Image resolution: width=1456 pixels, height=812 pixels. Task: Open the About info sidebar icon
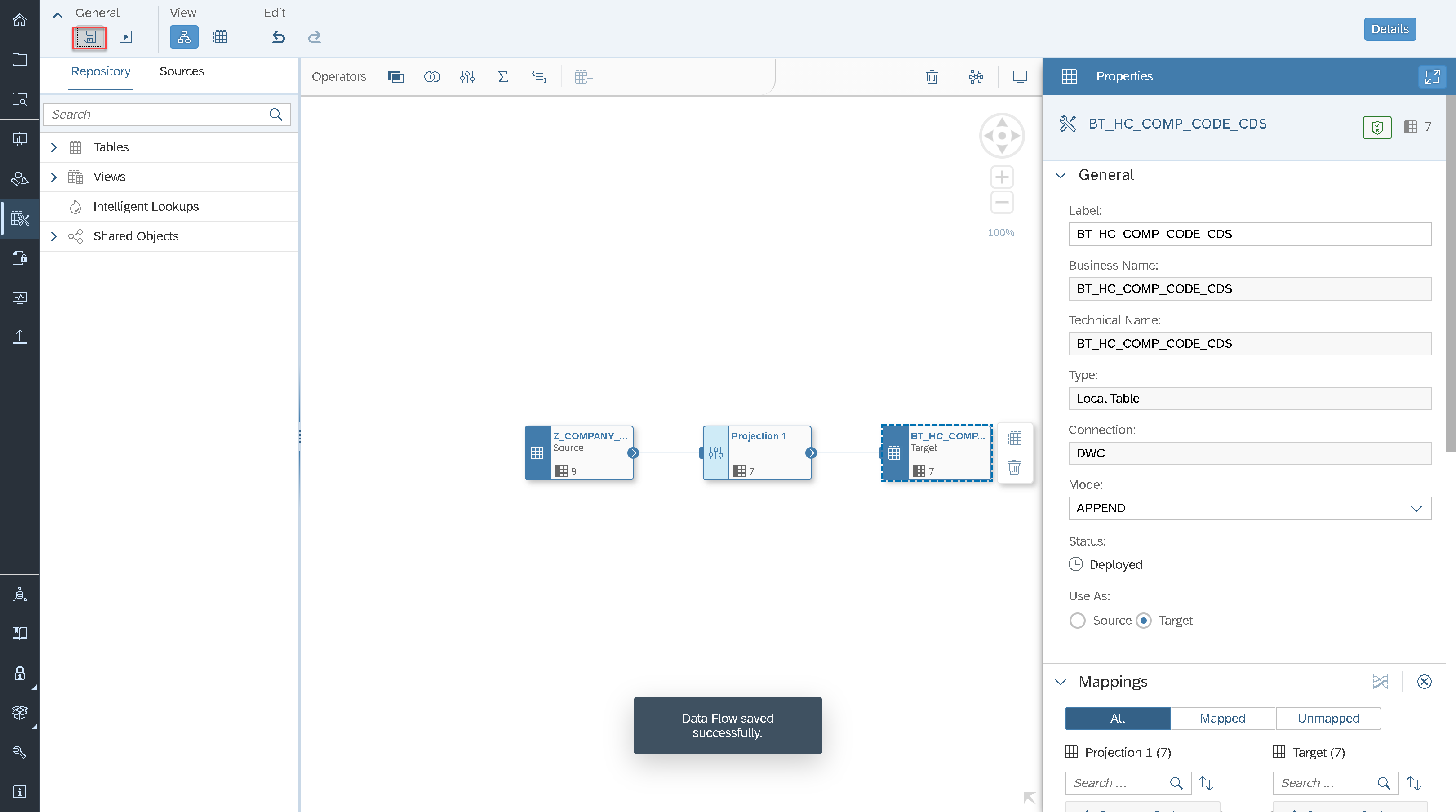pos(20,792)
